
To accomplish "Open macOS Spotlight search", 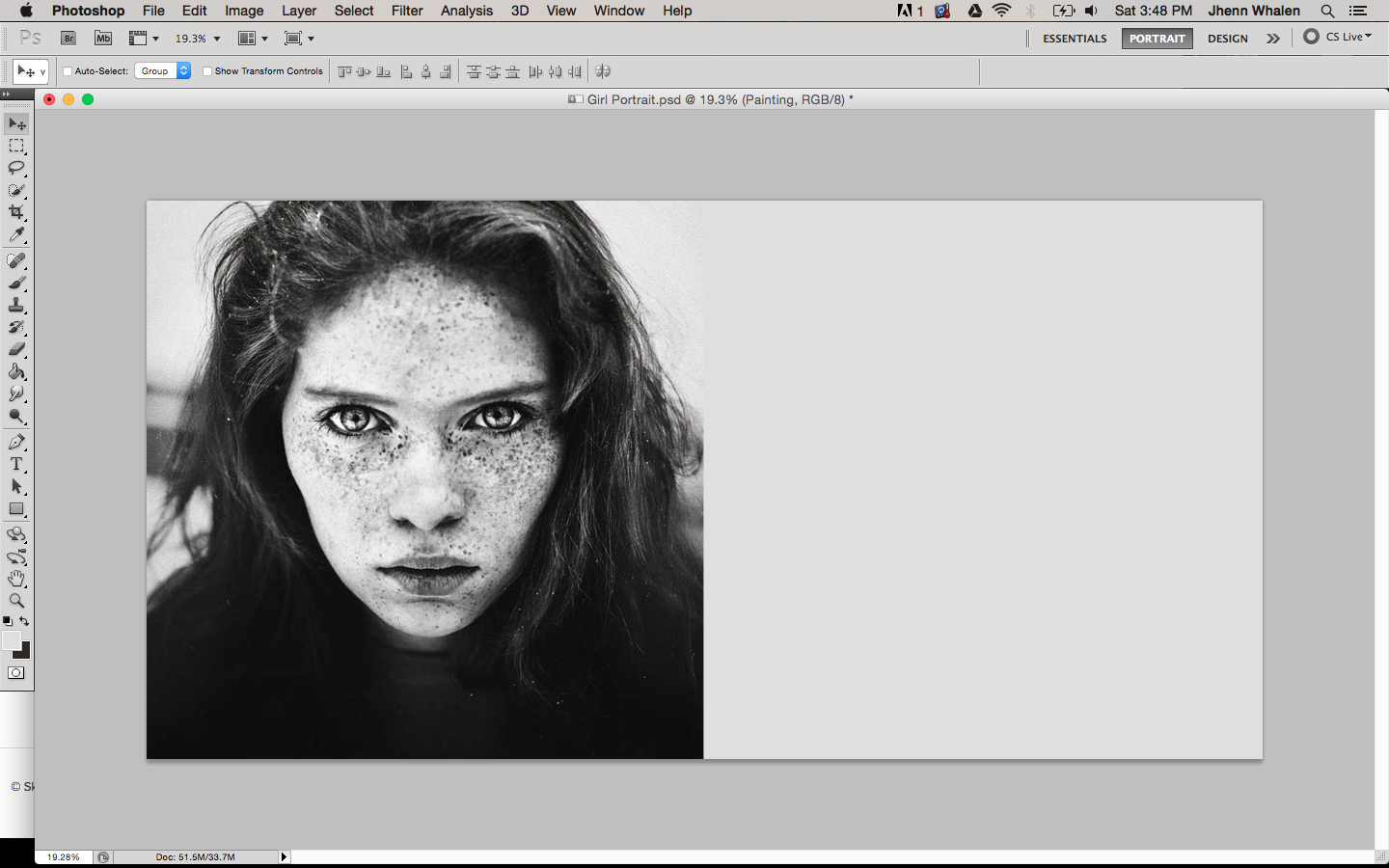I will coord(1327,11).
